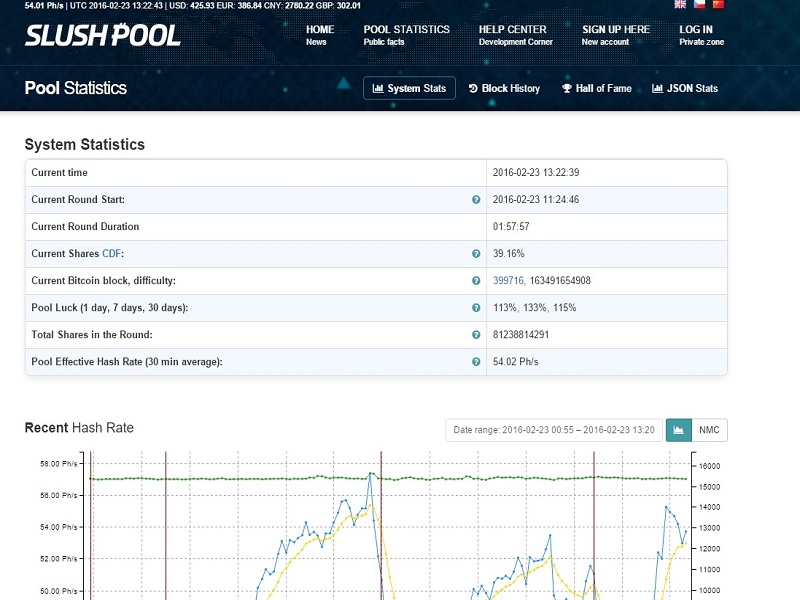Click the 2016-02-23 11:24:46 round start
This screenshot has width=800, height=600.
pos(536,199)
